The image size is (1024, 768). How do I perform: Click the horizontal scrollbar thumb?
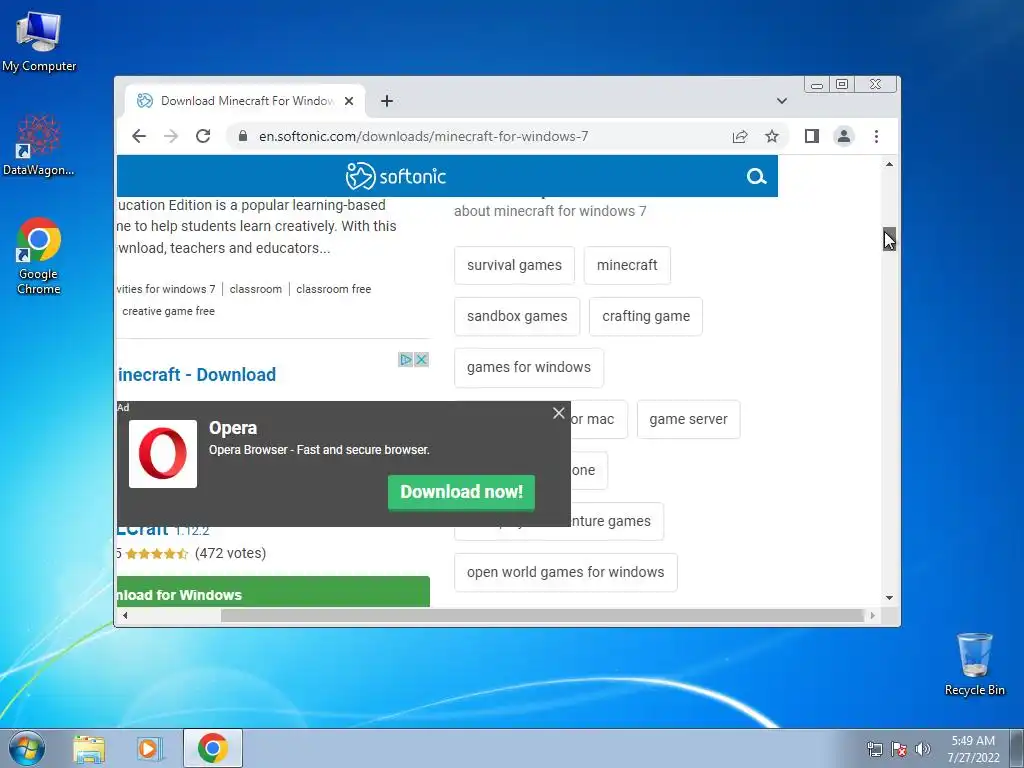[x=542, y=615]
